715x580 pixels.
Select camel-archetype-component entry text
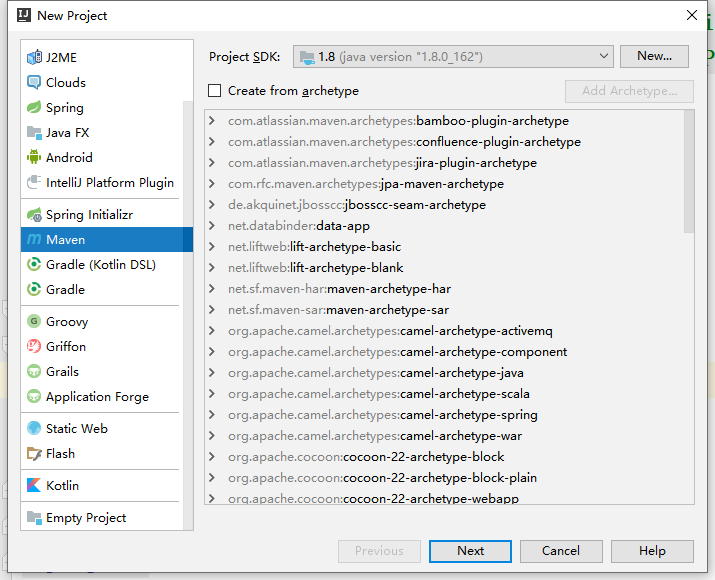coord(398,352)
